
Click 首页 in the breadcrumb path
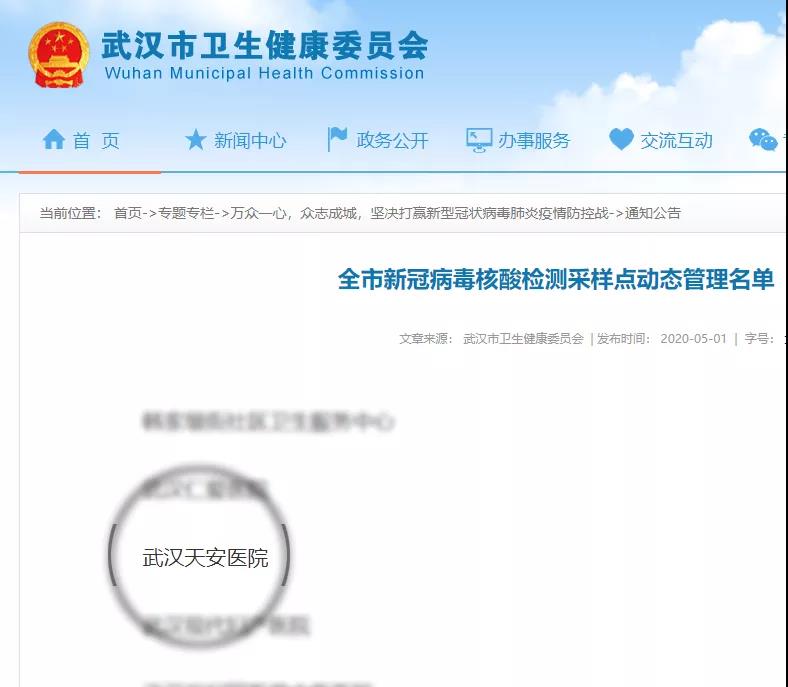(x=128, y=213)
